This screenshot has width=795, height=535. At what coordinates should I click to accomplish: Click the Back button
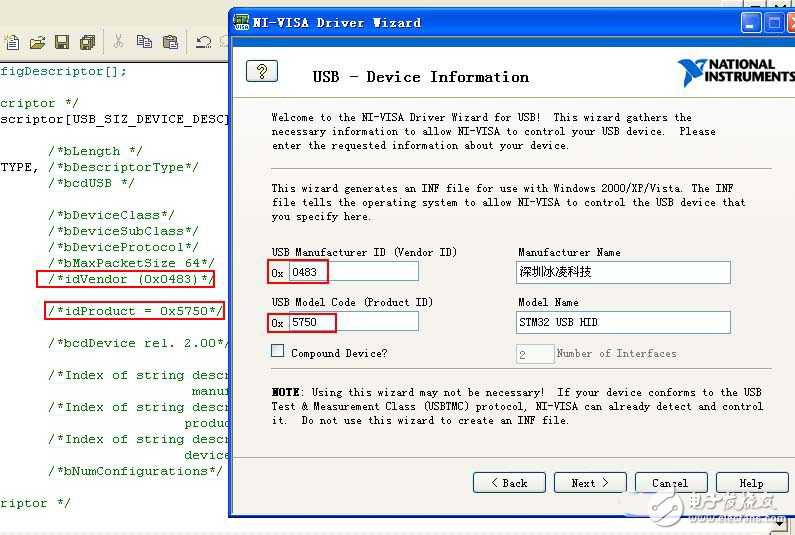(509, 483)
